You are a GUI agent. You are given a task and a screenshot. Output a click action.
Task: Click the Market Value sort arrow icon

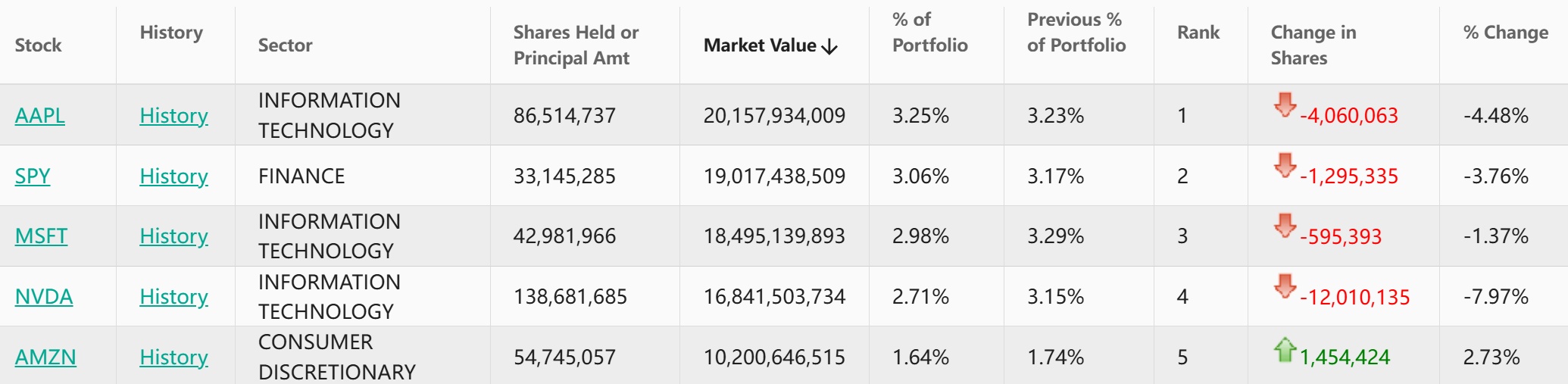tap(830, 47)
